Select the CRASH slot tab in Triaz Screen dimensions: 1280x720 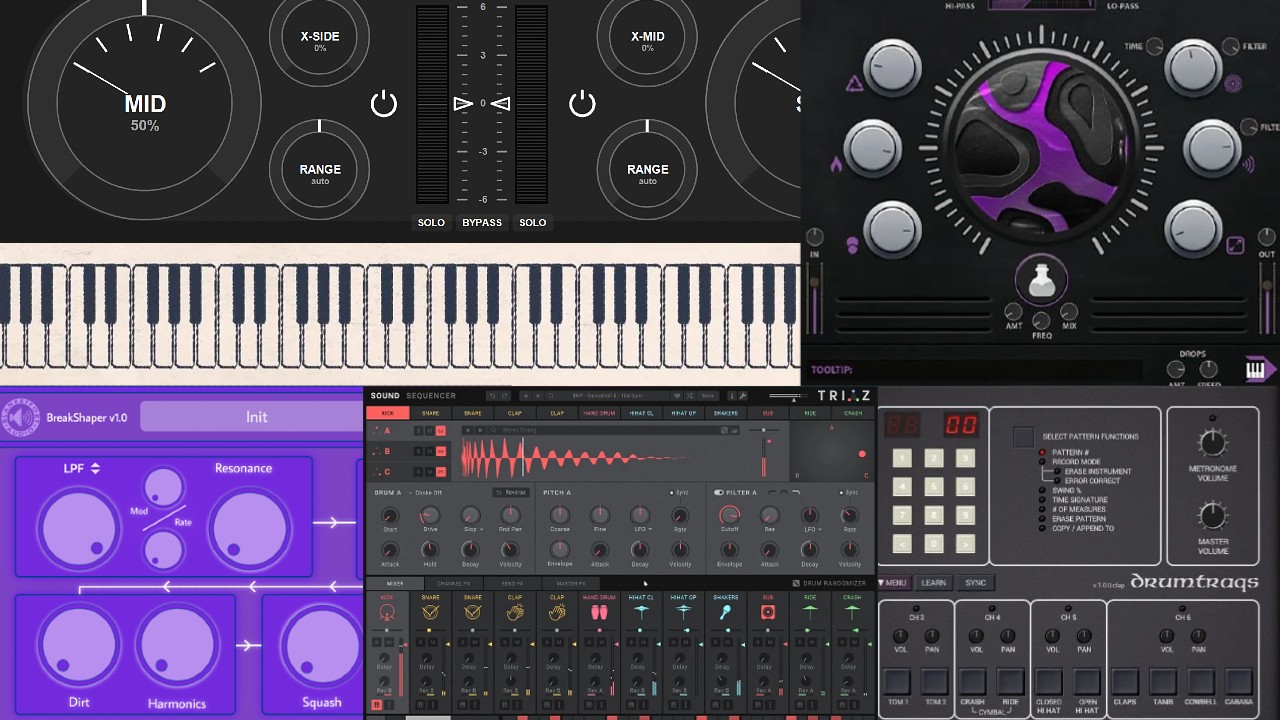tap(853, 413)
